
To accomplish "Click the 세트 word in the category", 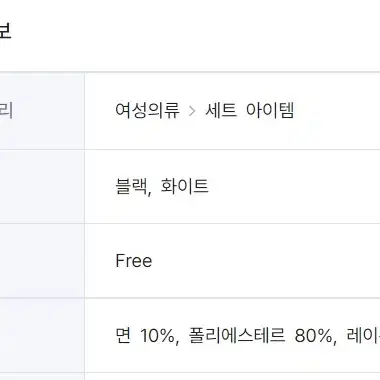I will point(221,110).
